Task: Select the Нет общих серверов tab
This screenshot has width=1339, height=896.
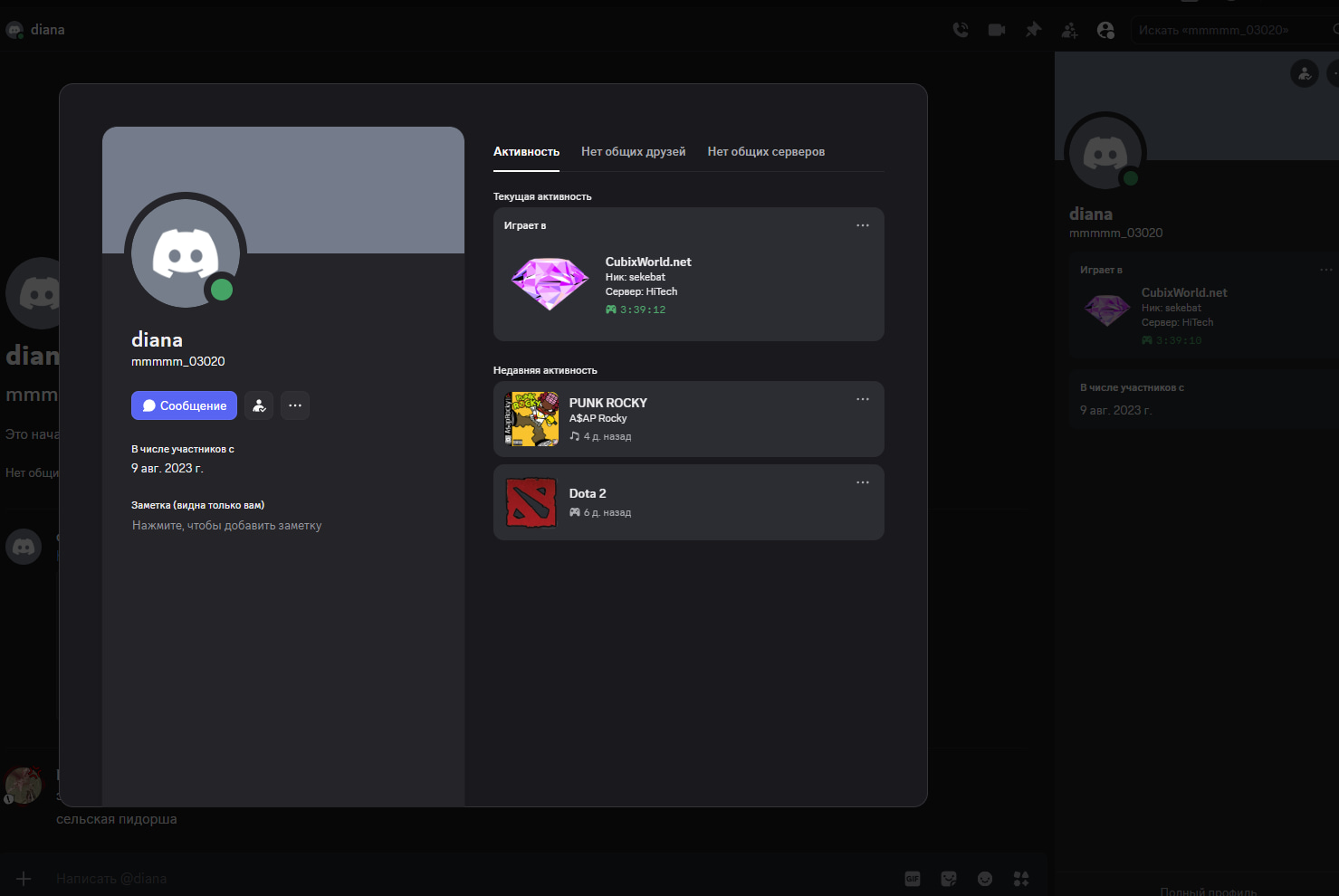Action: [766, 152]
